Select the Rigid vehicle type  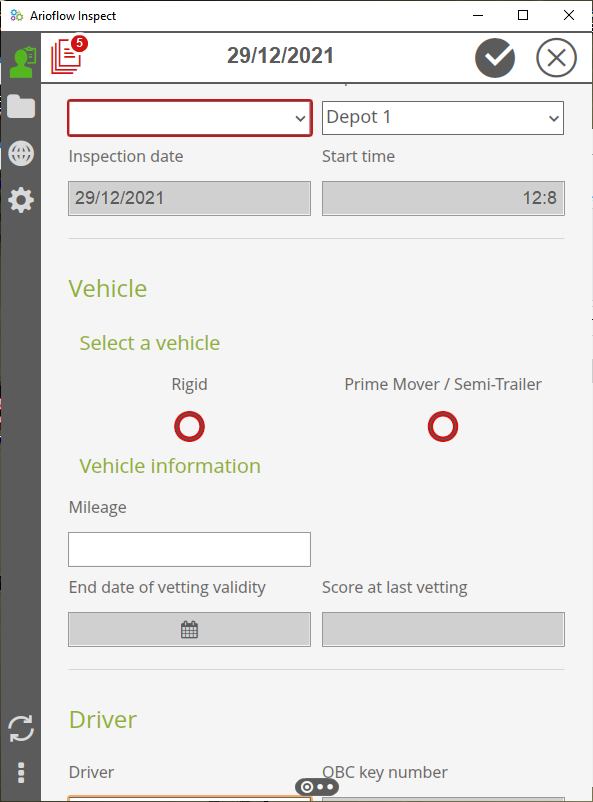coord(189,426)
